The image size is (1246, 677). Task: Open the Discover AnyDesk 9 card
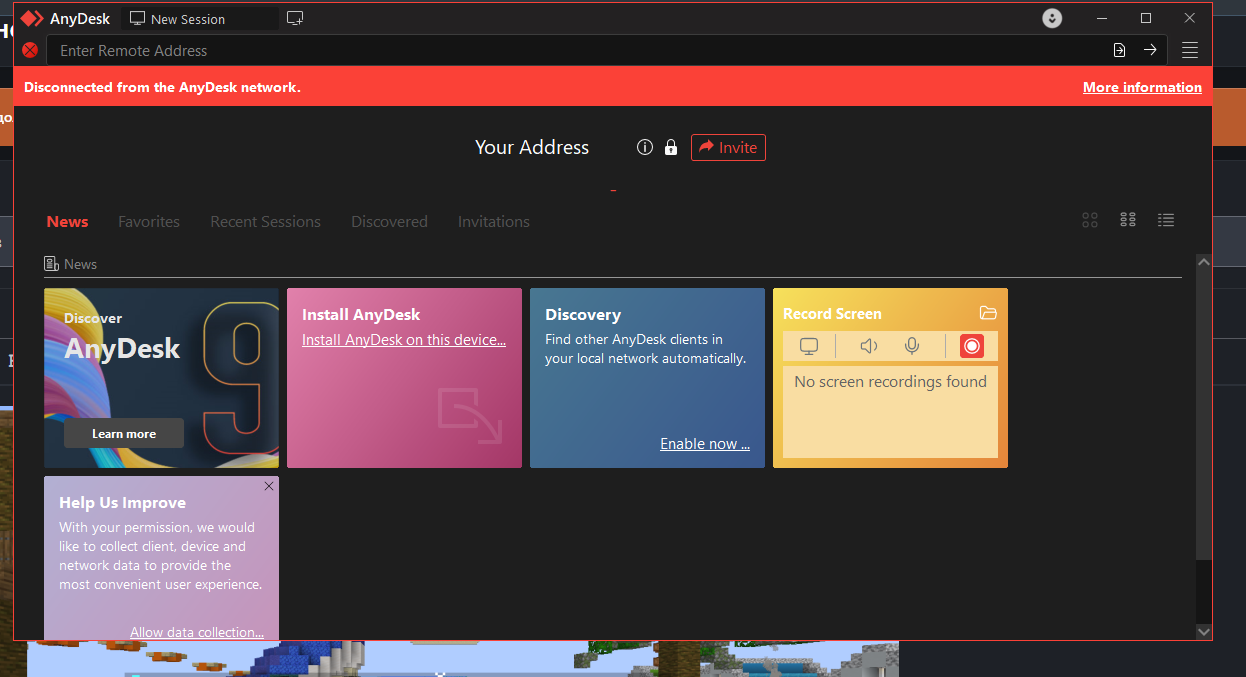pos(161,378)
